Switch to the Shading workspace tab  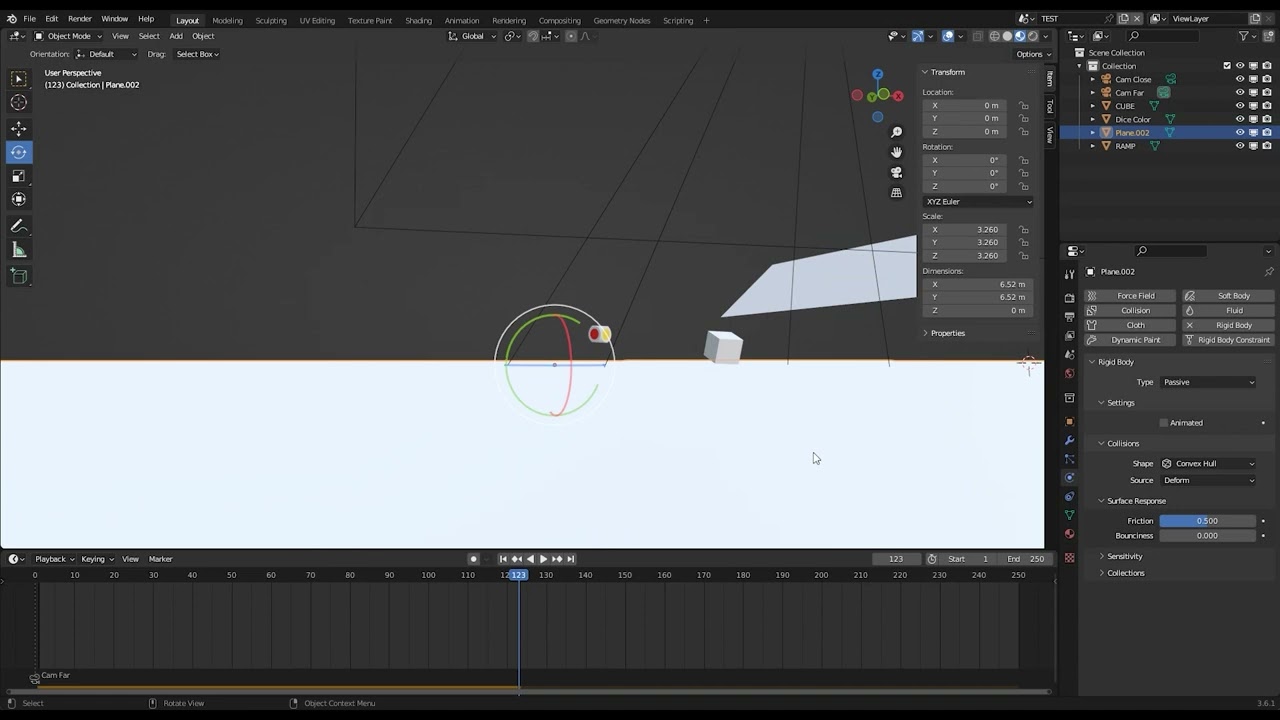point(418,20)
